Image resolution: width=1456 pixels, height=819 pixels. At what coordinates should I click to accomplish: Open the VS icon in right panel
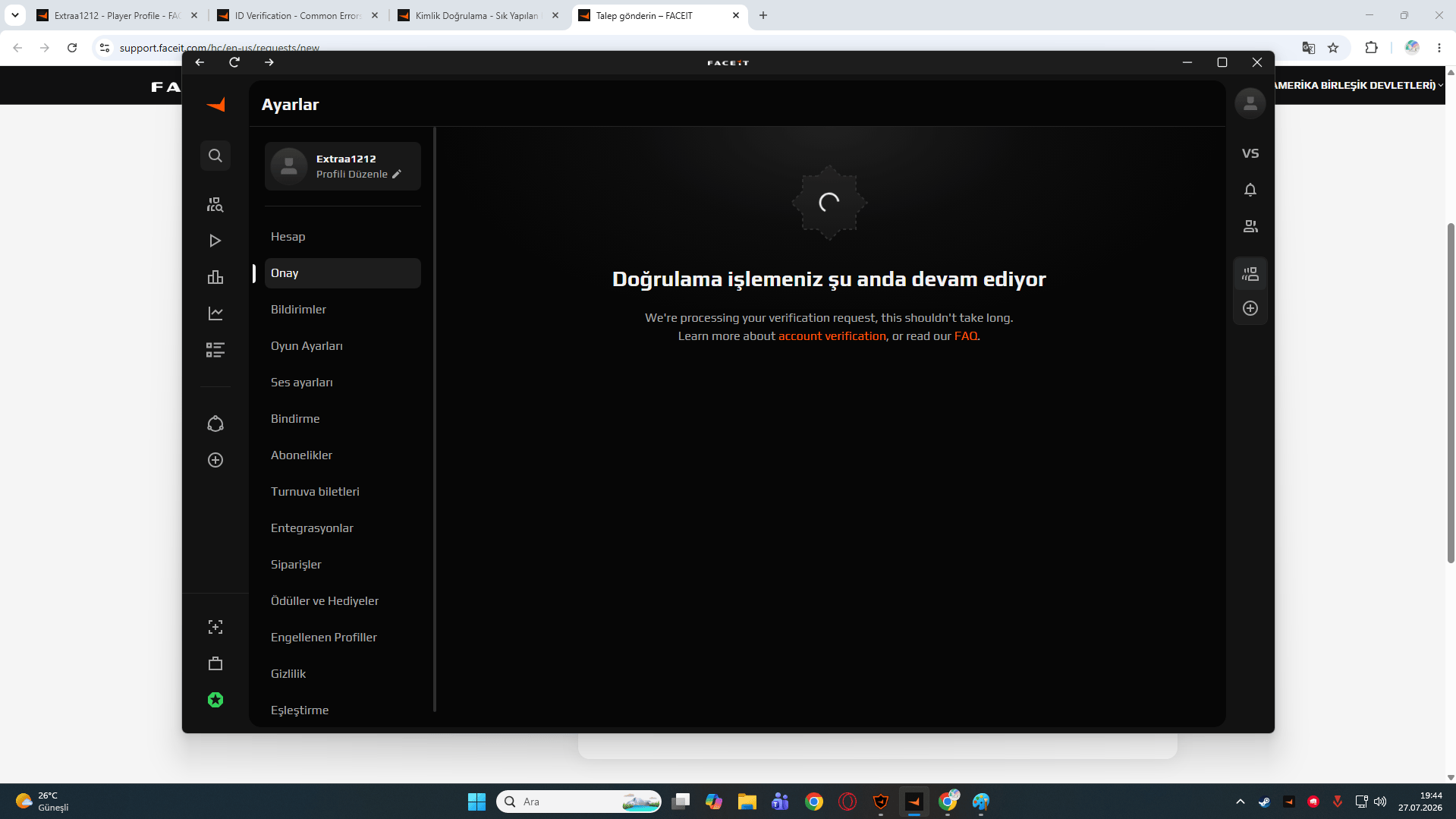click(1250, 153)
